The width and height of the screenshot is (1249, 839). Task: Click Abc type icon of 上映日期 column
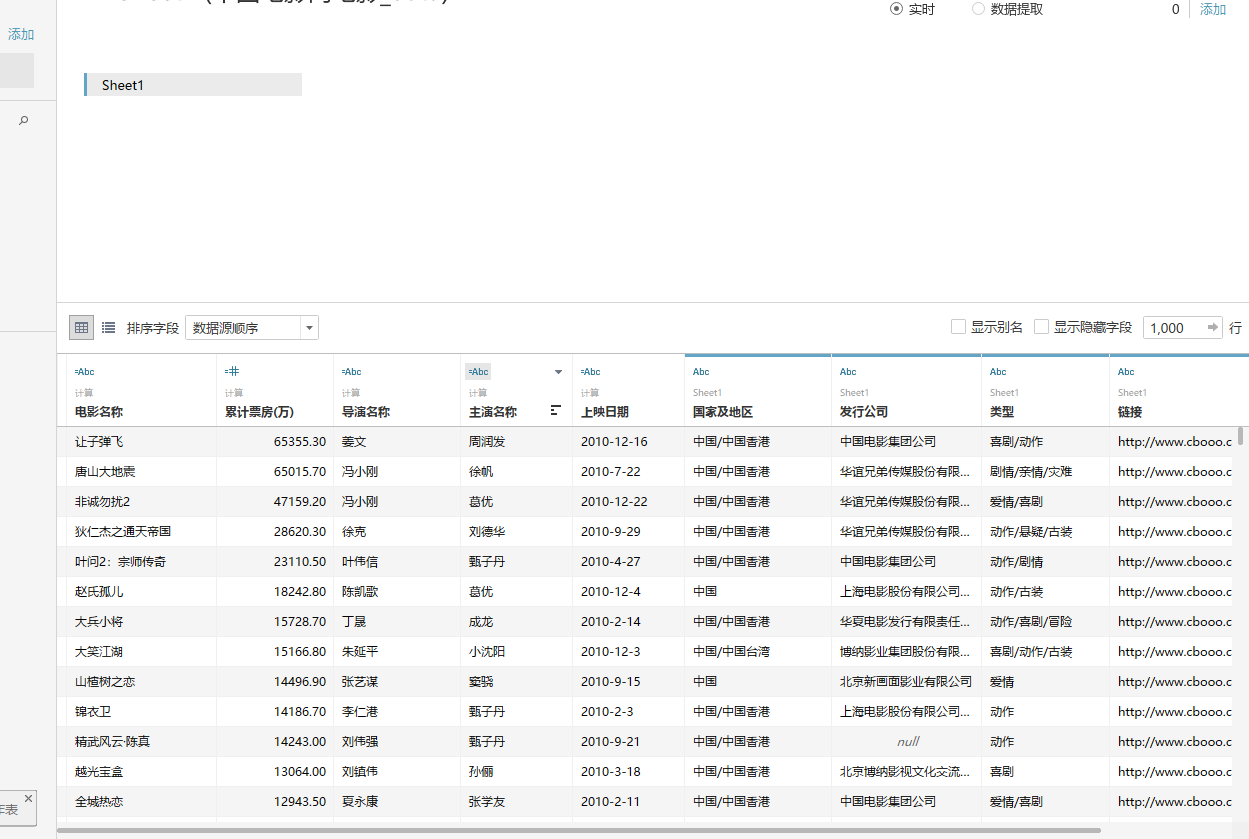click(590, 372)
